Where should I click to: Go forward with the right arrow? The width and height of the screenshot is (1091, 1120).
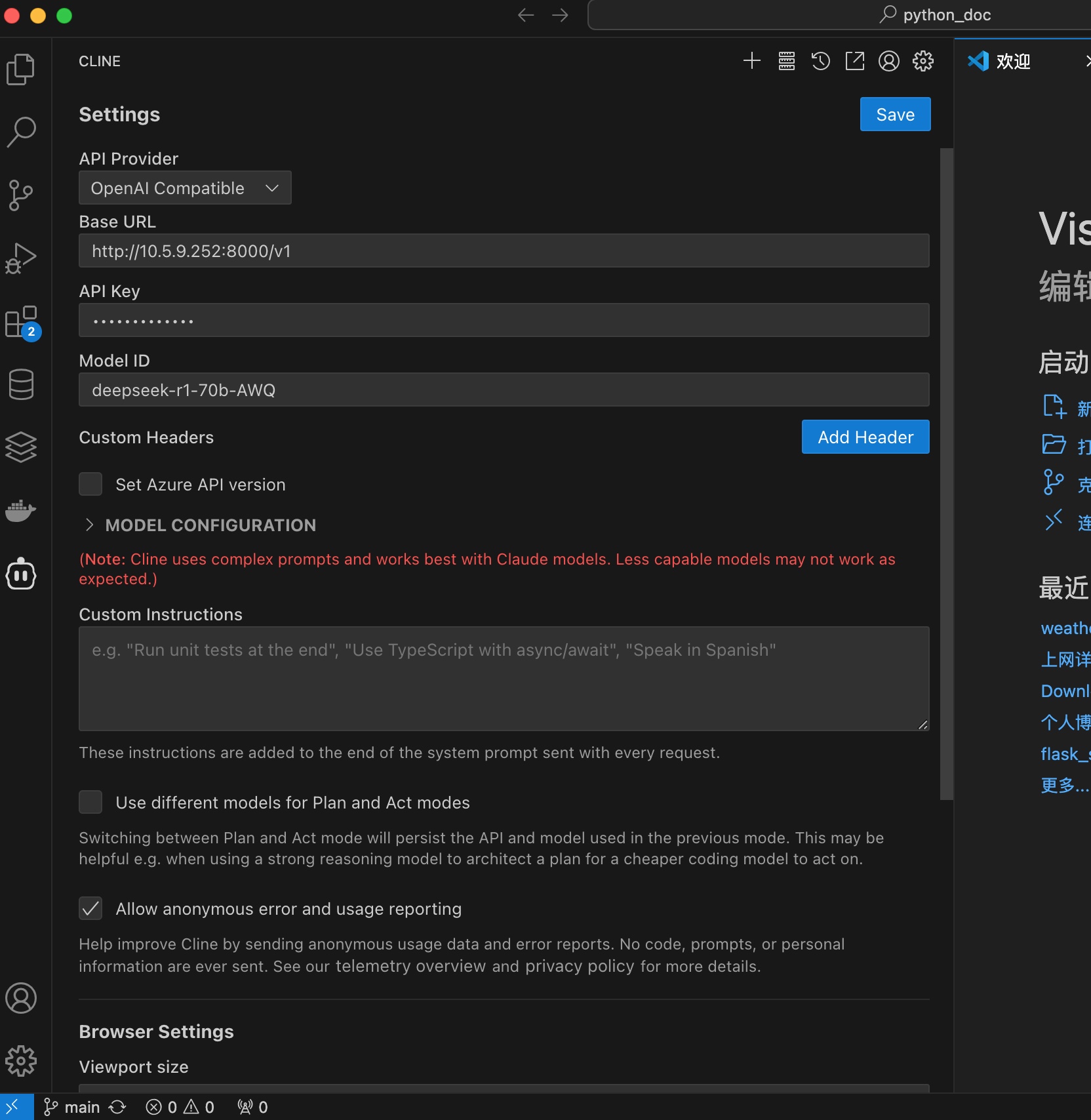[x=560, y=15]
